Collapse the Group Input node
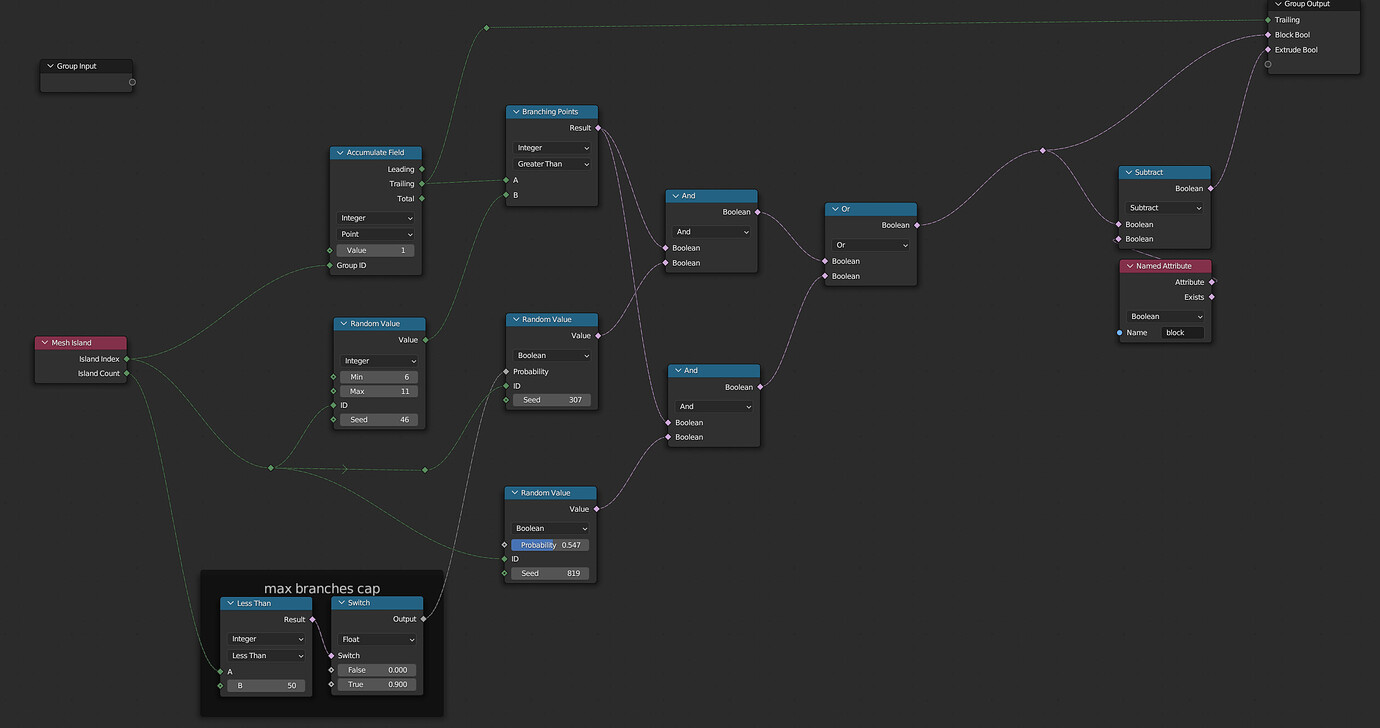 [x=50, y=66]
